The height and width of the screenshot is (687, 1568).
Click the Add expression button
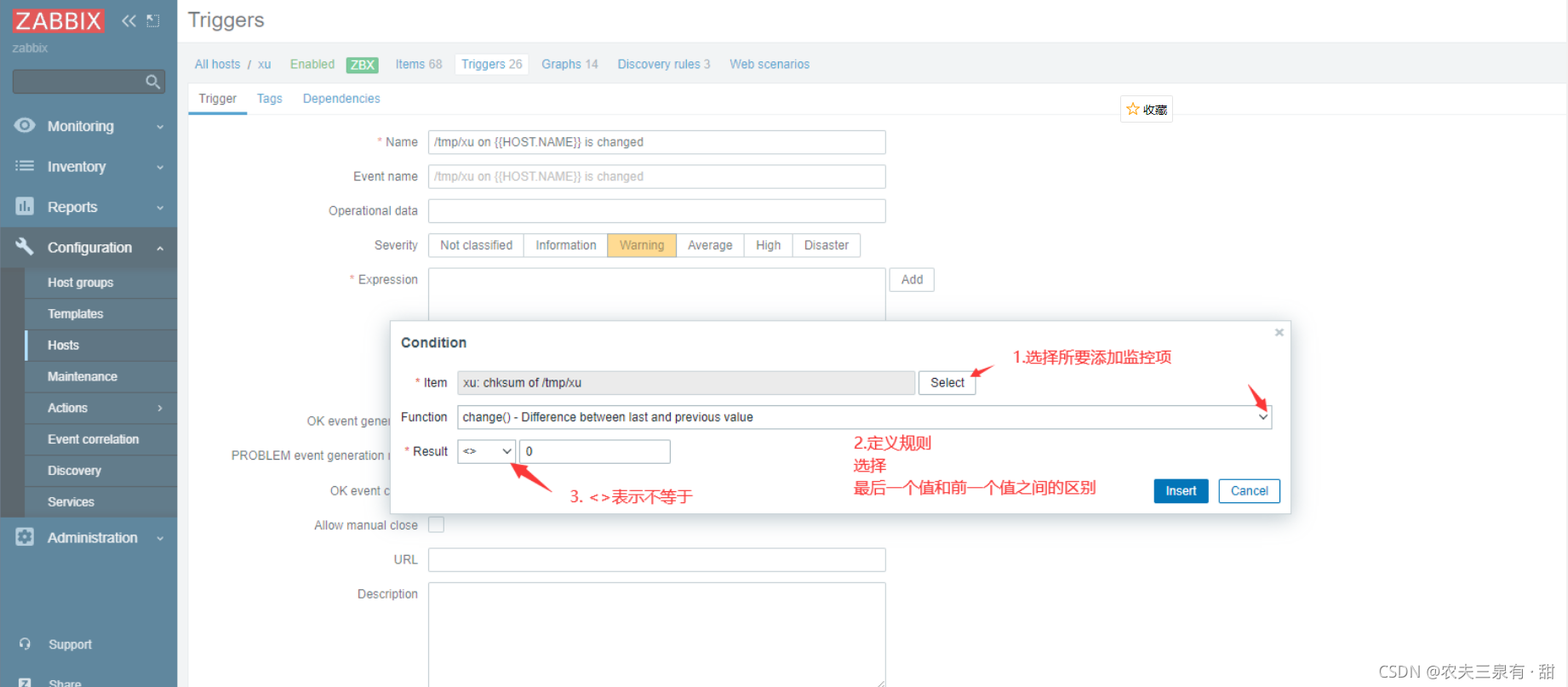(x=912, y=280)
